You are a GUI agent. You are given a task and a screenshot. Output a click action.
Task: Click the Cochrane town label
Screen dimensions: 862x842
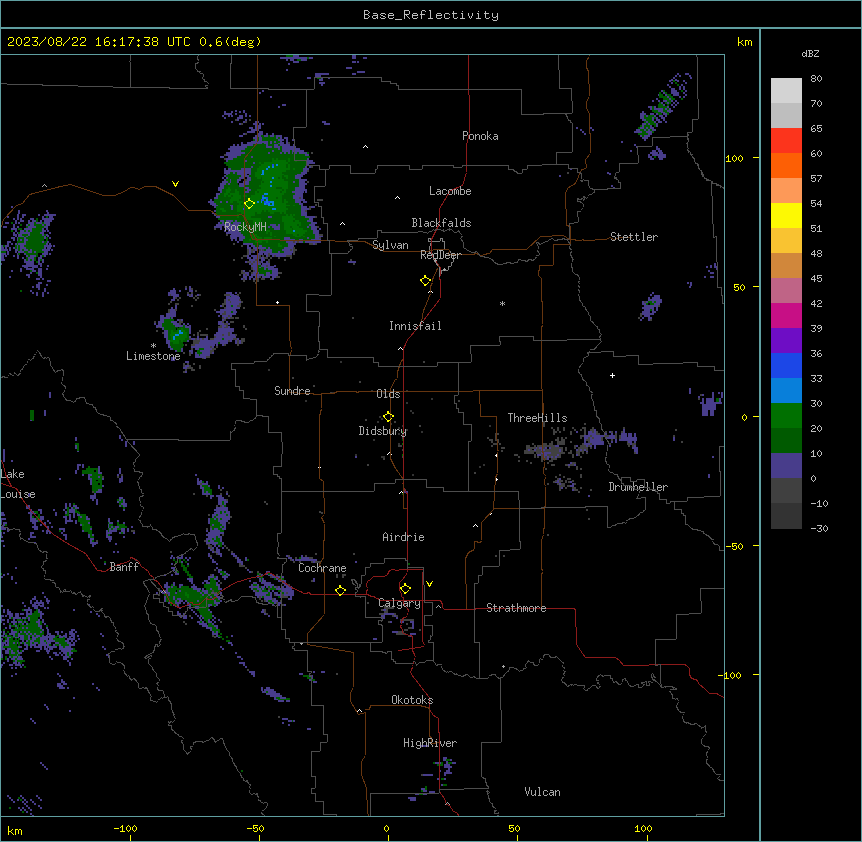coord(322,568)
